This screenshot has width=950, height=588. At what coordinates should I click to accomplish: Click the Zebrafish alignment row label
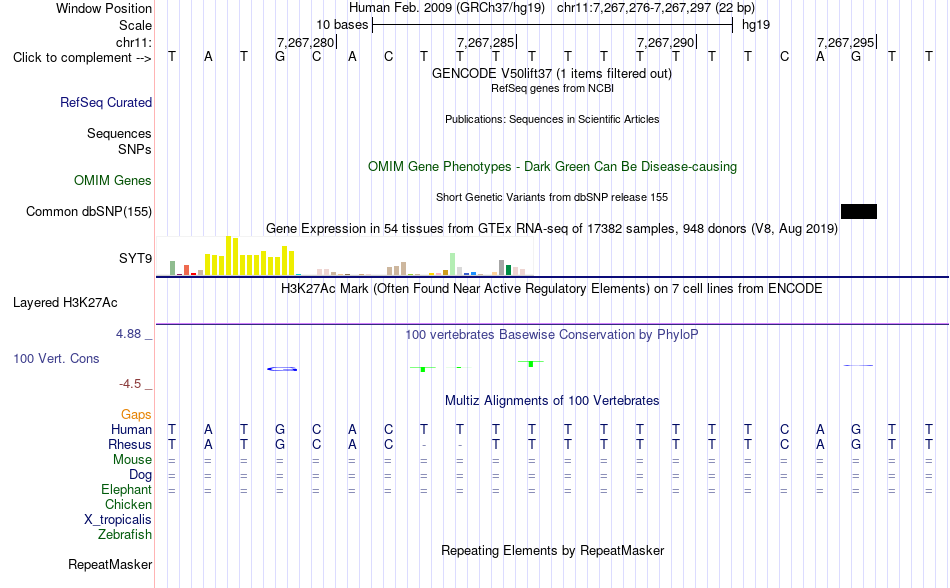coord(125,535)
